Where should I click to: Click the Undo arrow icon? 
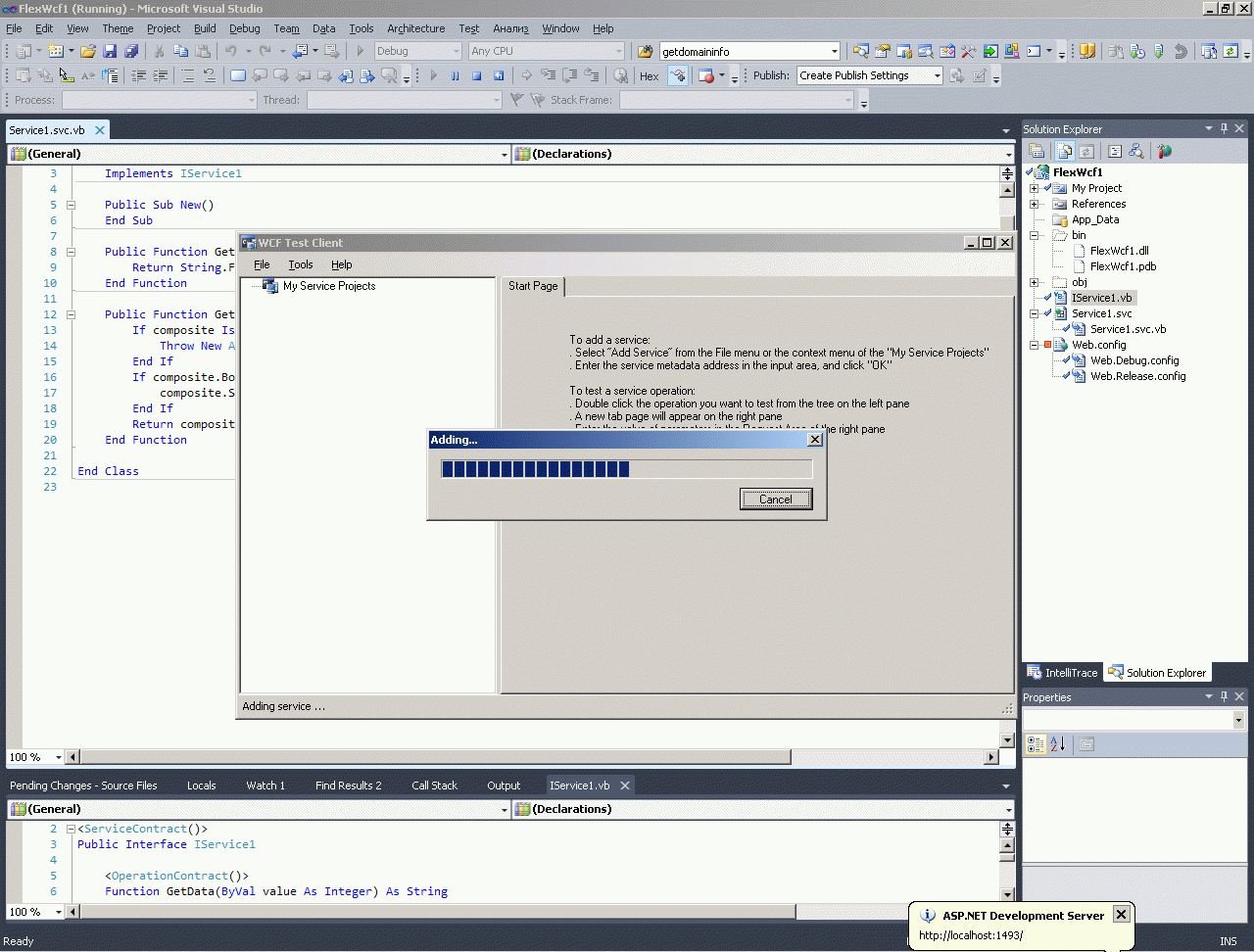click(231, 51)
